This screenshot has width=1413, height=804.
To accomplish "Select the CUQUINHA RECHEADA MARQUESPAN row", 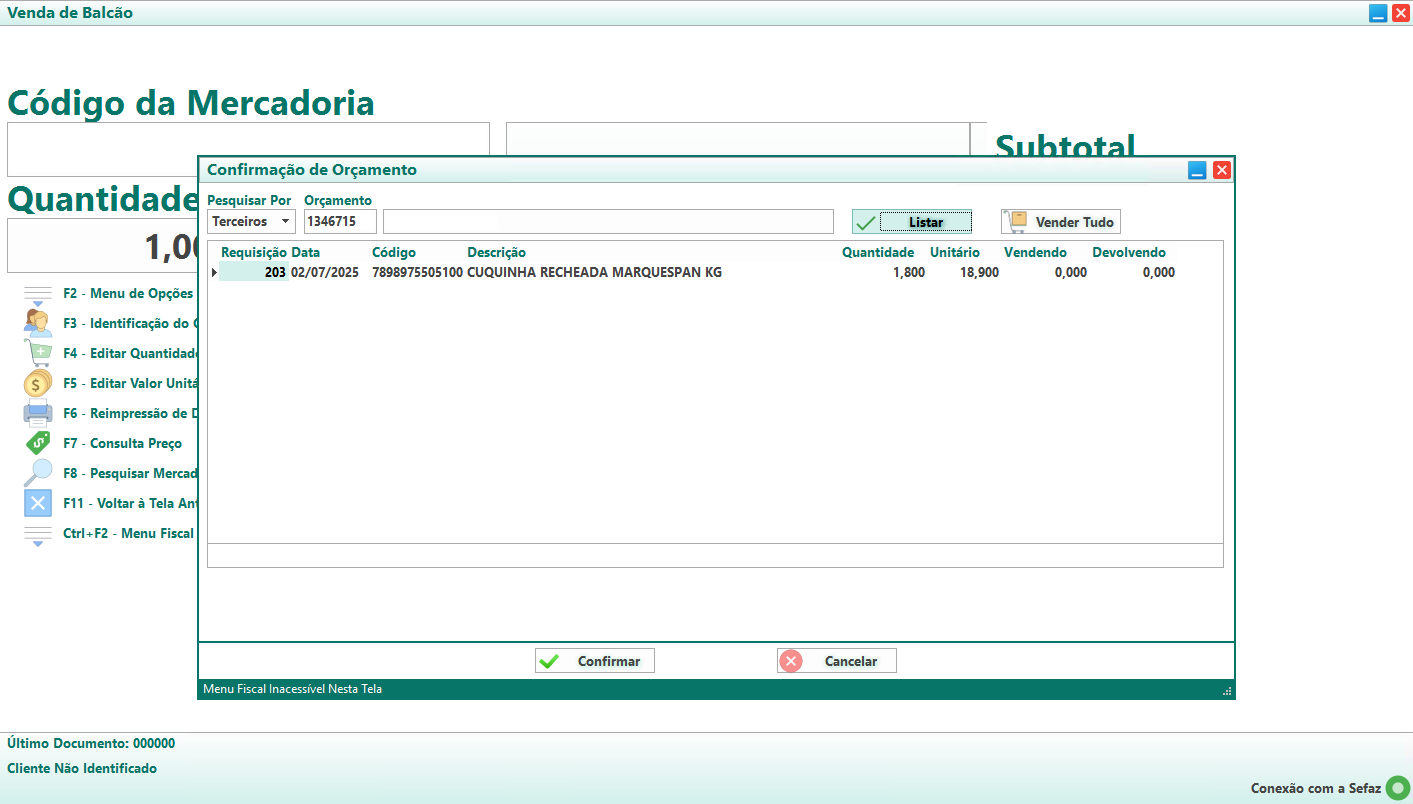I will coord(594,272).
